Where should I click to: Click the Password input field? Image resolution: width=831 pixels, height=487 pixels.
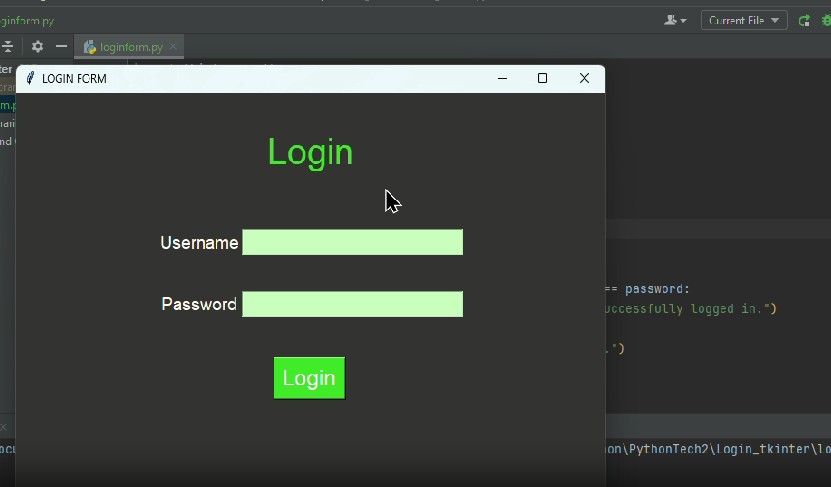(352, 304)
